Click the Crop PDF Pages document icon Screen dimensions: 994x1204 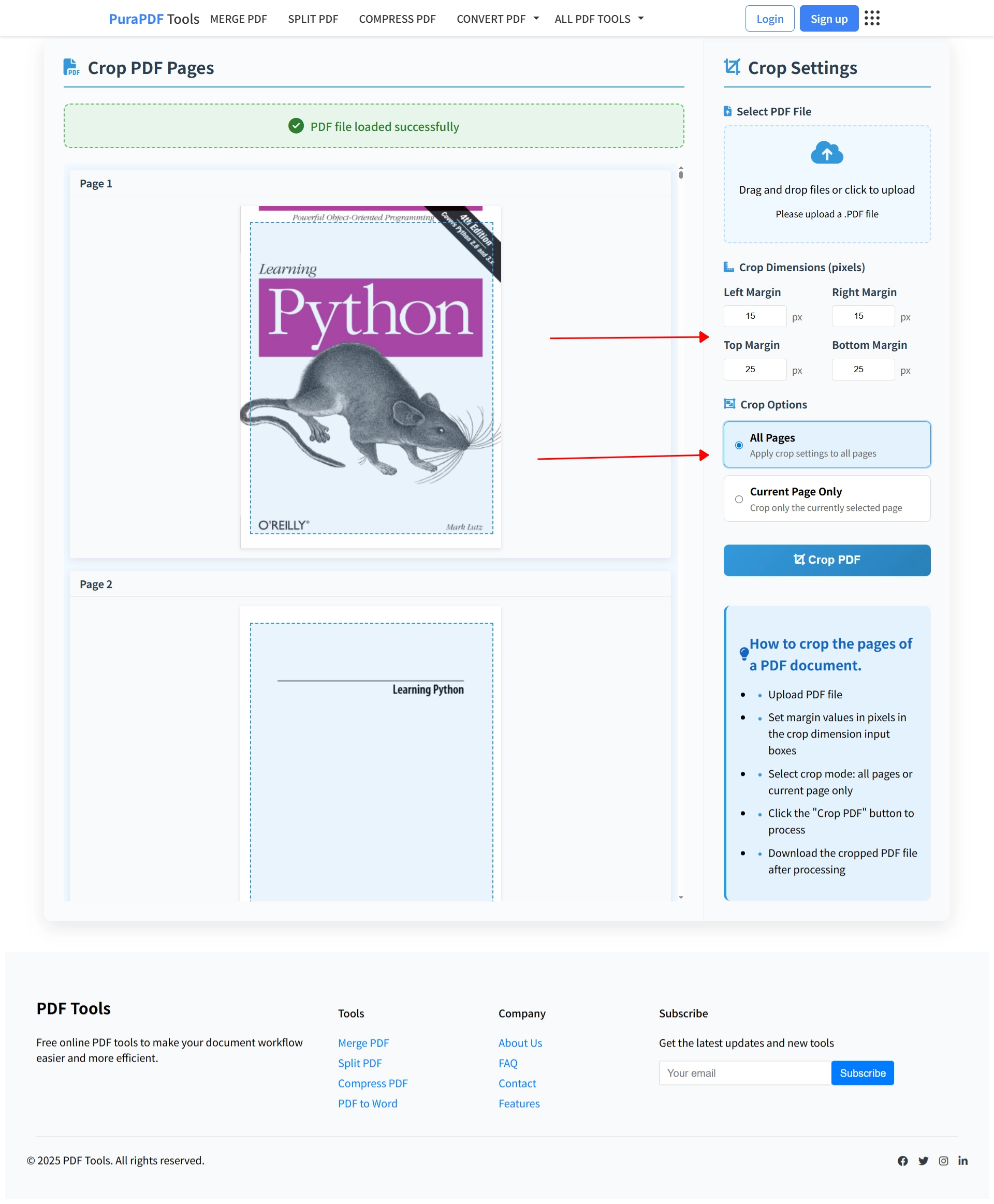[x=71, y=67]
